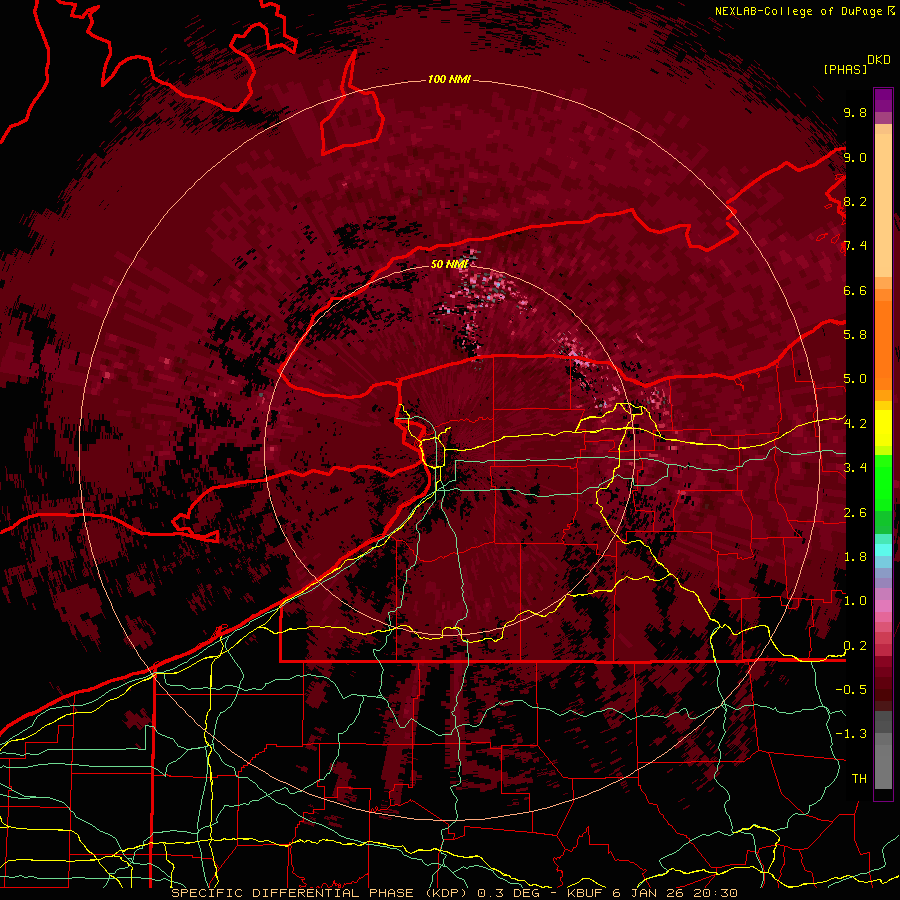The width and height of the screenshot is (900, 900).
Task: Click the 9.0 value on the color scale
Action: coord(855,157)
